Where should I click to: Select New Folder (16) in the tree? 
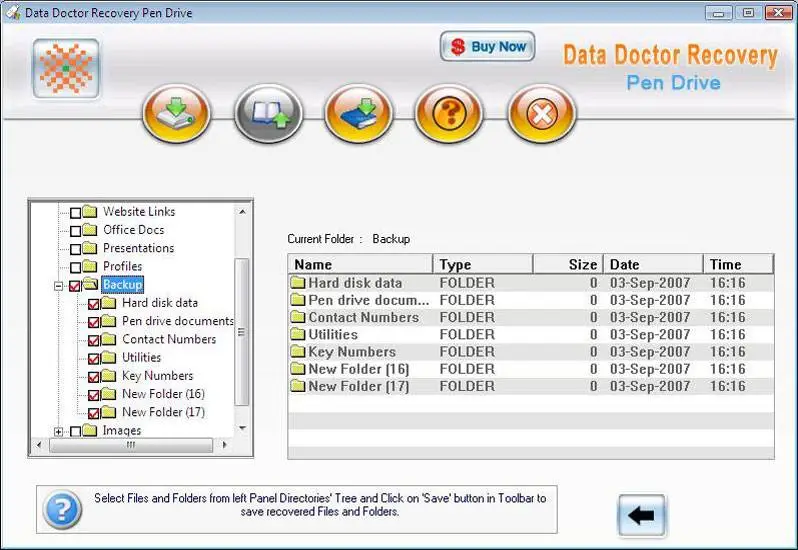(x=163, y=394)
